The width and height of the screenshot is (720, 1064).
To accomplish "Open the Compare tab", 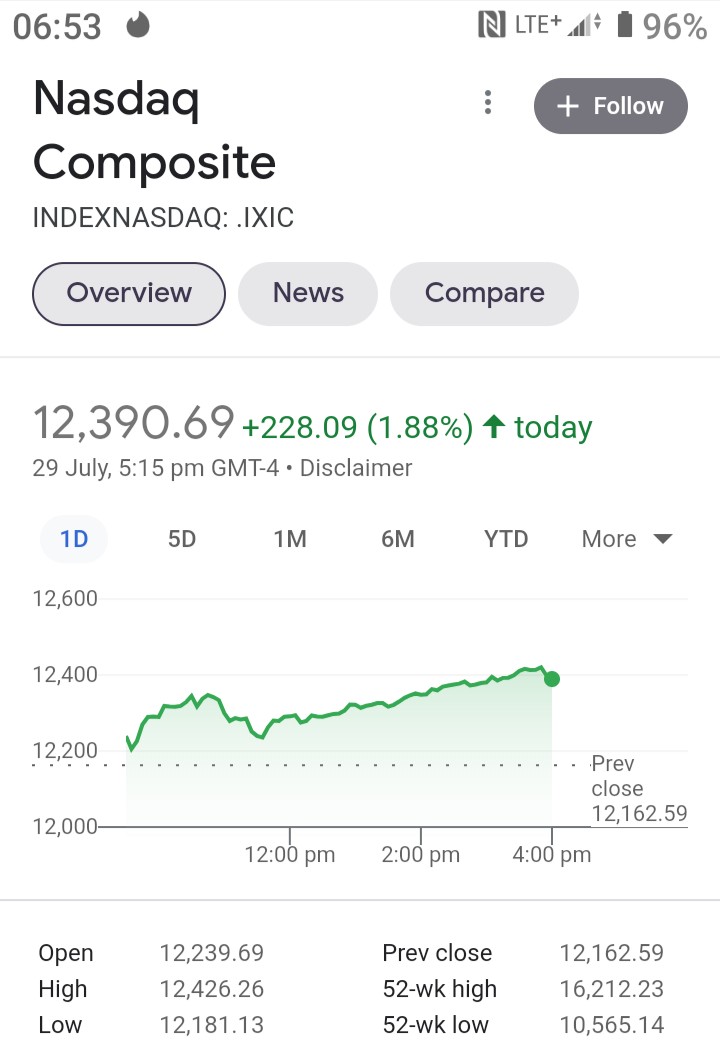I will [484, 293].
